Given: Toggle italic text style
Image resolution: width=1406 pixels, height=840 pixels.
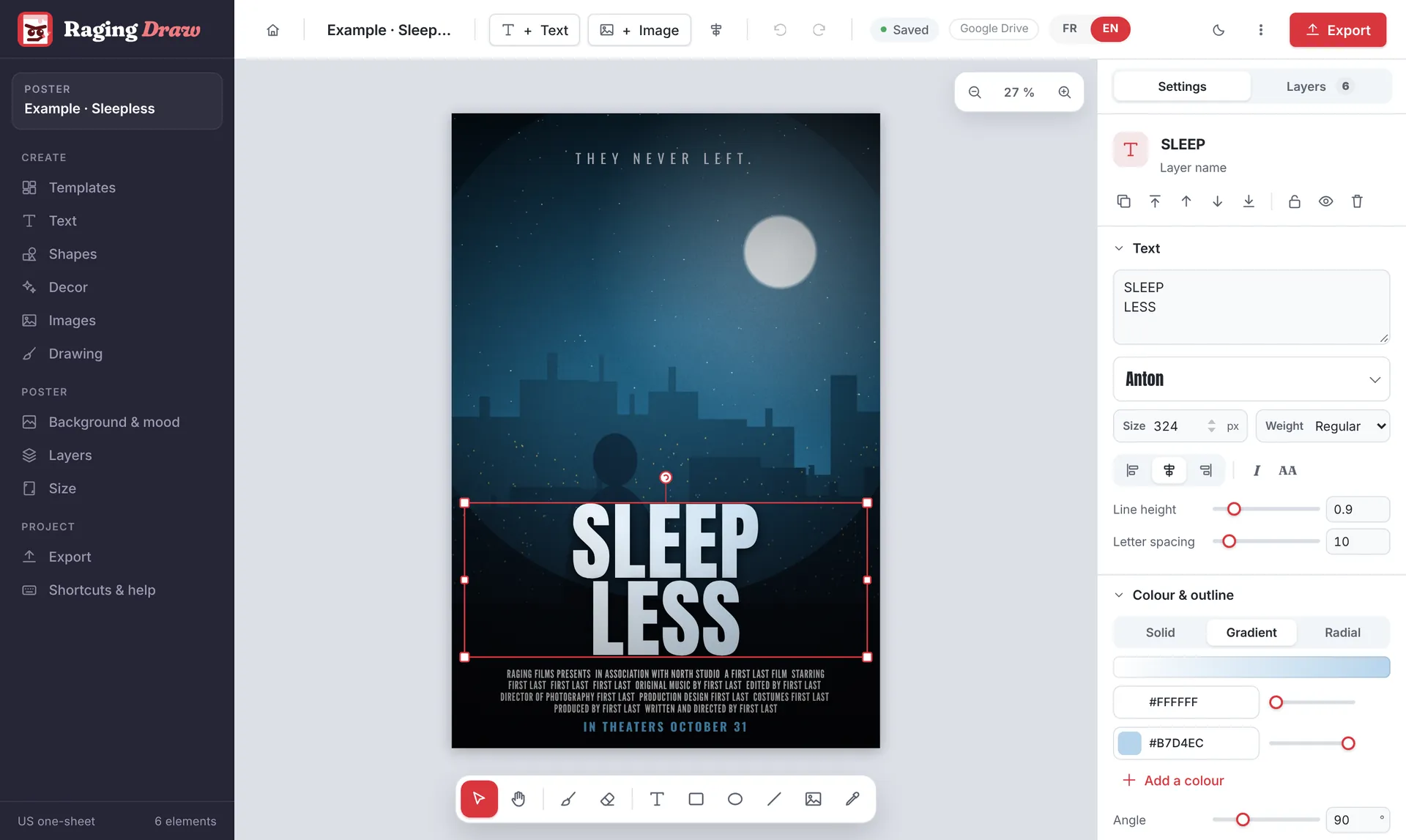Looking at the screenshot, I should [x=1257, y=470].
